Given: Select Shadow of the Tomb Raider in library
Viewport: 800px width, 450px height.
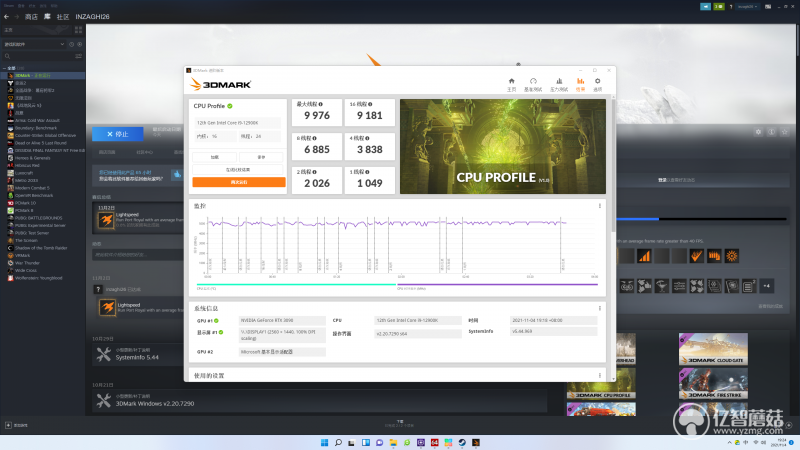Looking at the screenshot, I should click(x=43, y=248).
